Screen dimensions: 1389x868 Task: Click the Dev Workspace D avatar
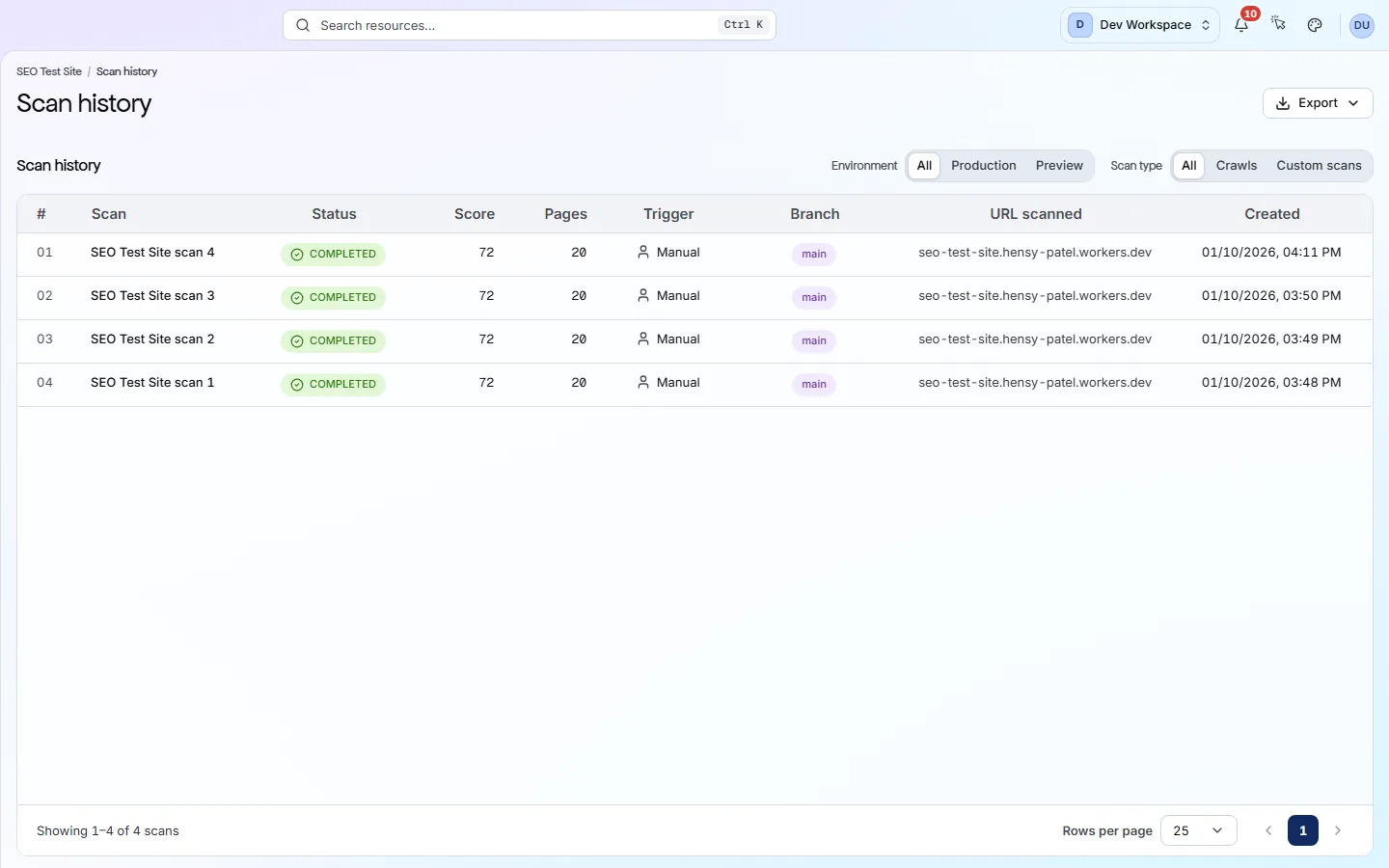[x=1079, y=25]
